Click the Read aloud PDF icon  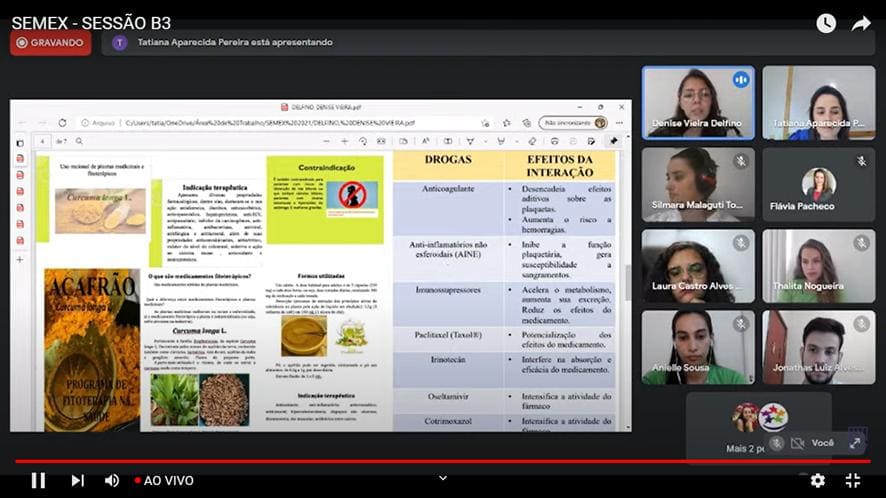(x=425, y=141)
